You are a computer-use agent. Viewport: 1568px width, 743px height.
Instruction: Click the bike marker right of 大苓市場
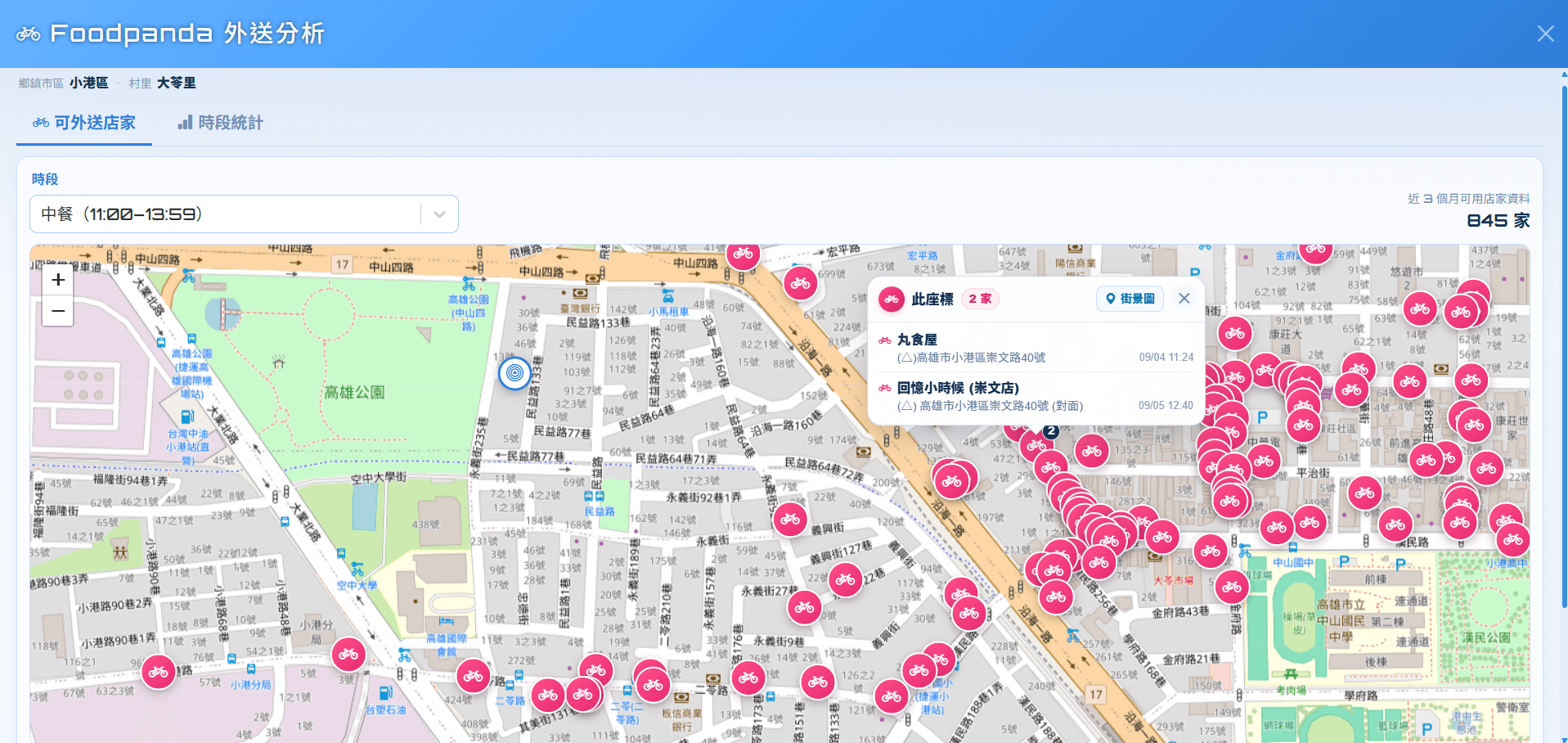tap(1232, 587)
